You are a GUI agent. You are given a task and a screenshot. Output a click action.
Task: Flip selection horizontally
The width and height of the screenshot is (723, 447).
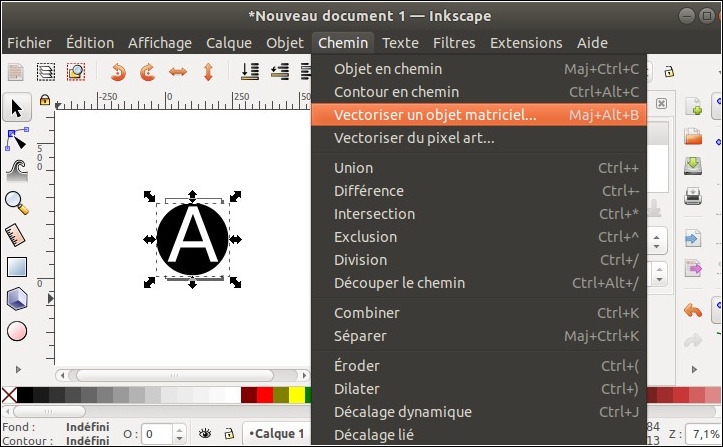[x=178, y=72]
